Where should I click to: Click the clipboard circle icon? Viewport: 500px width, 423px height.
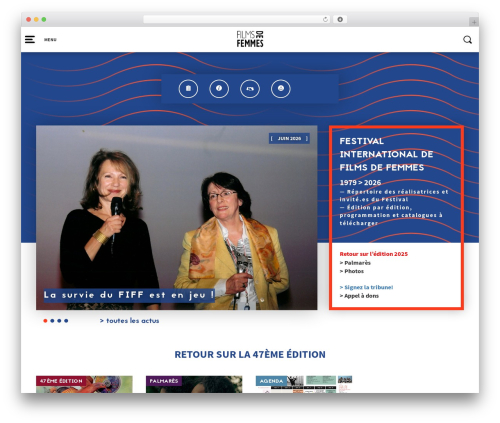(188, 89)
